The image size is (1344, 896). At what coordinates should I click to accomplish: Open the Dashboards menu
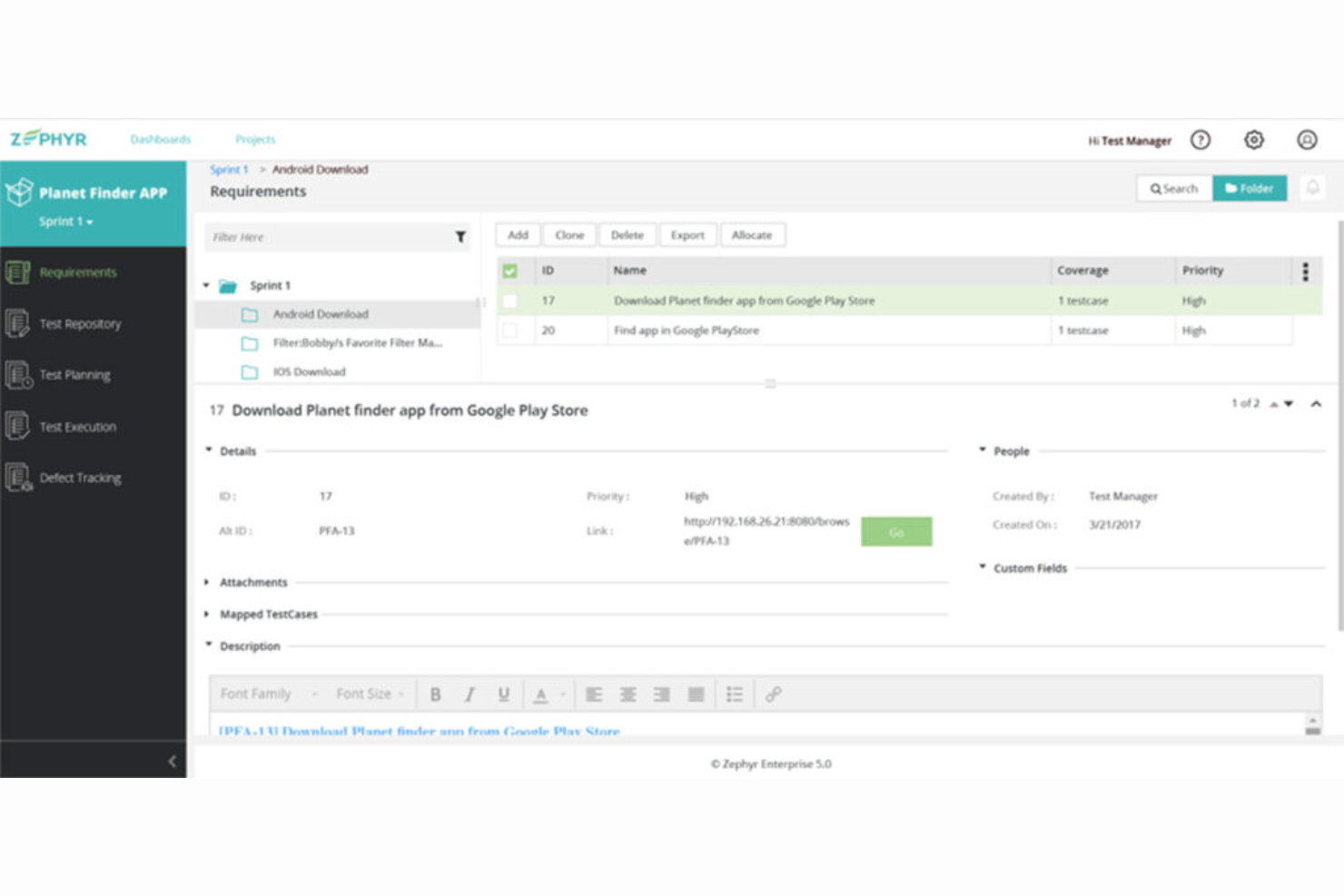(160, 139)
